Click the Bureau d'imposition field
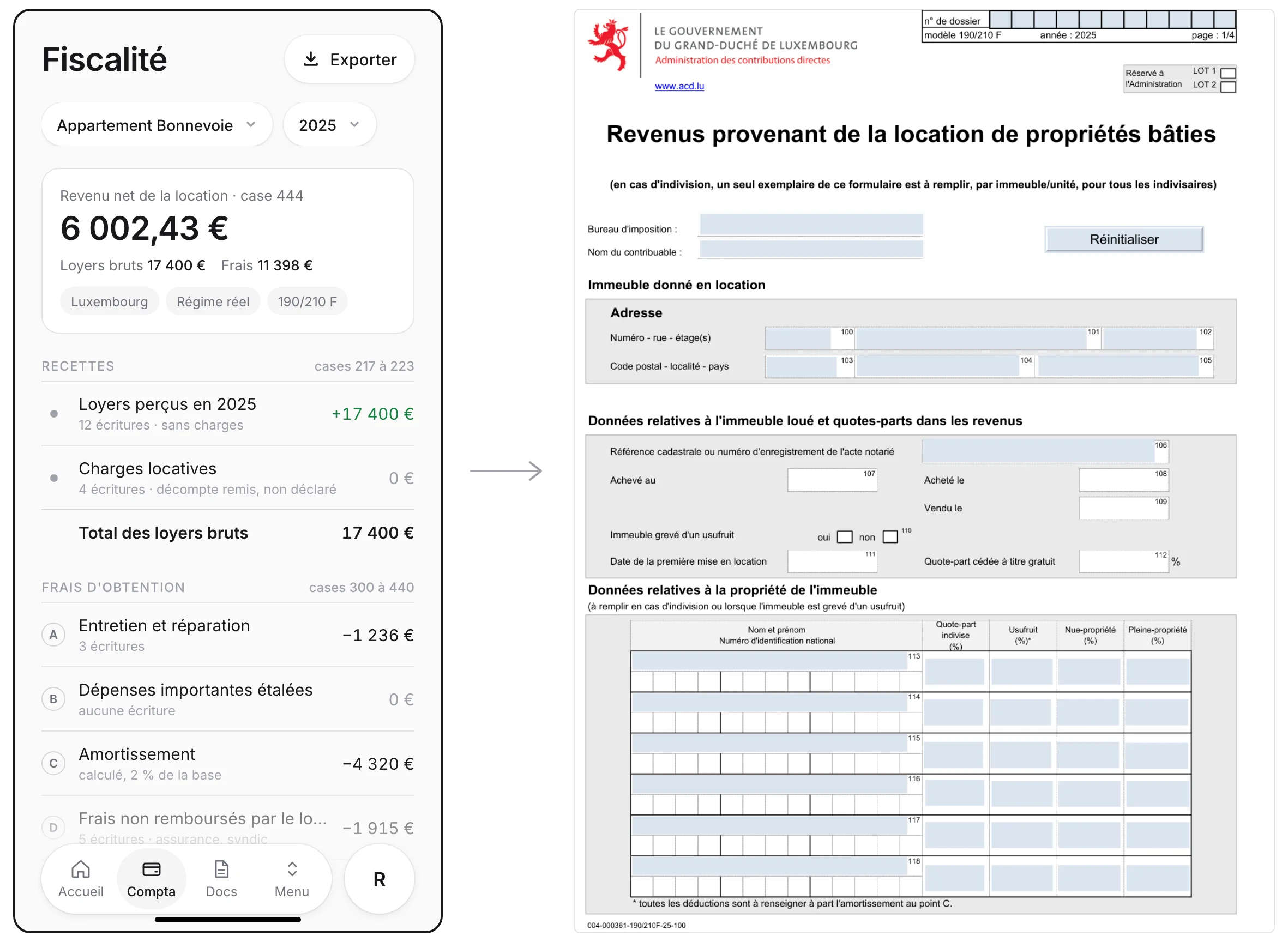Screen dimensions: 1288x942 coord(811,224)
